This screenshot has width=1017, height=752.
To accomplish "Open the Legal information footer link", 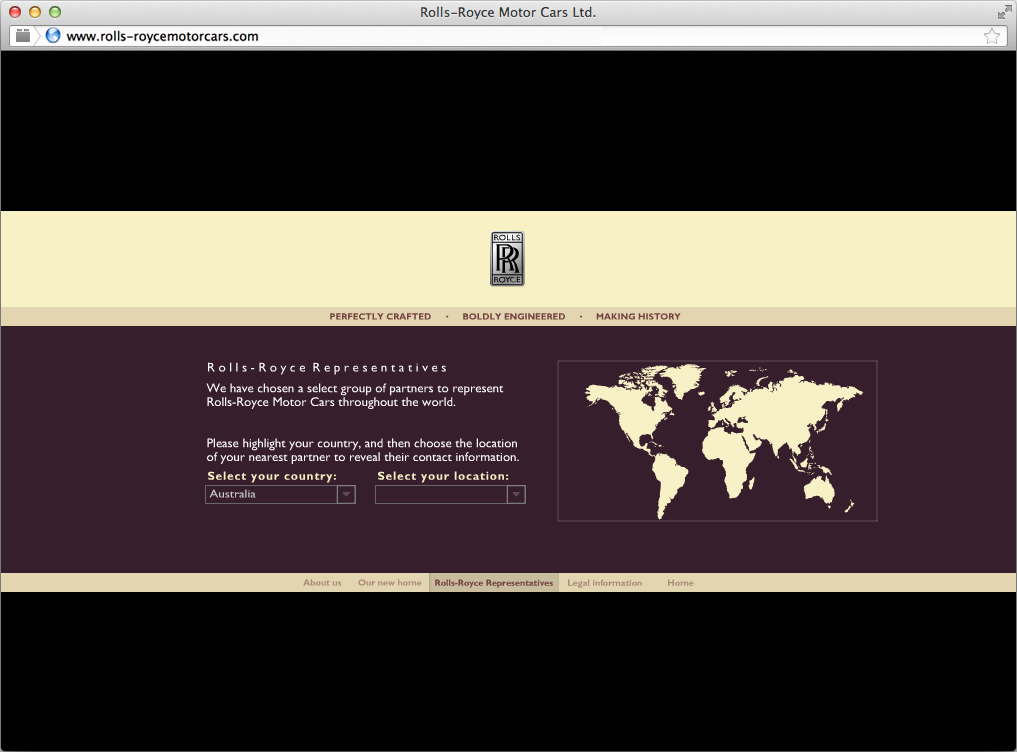I will [604, 583].
